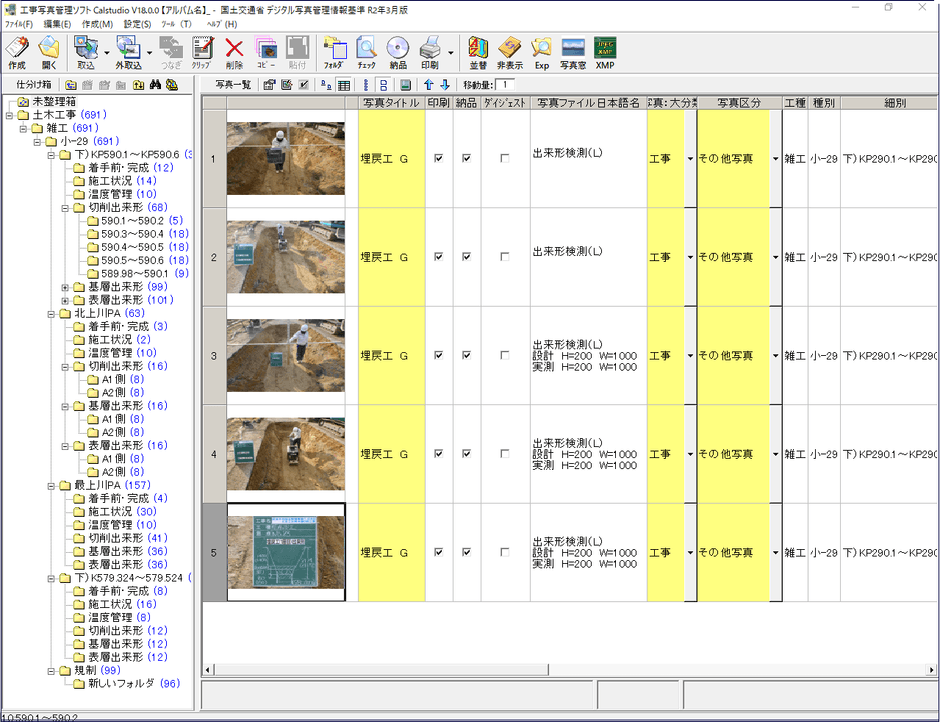Open an album with the 開く icon
The width and height of the screenshot is (940, 722).
tap(47, 52)
